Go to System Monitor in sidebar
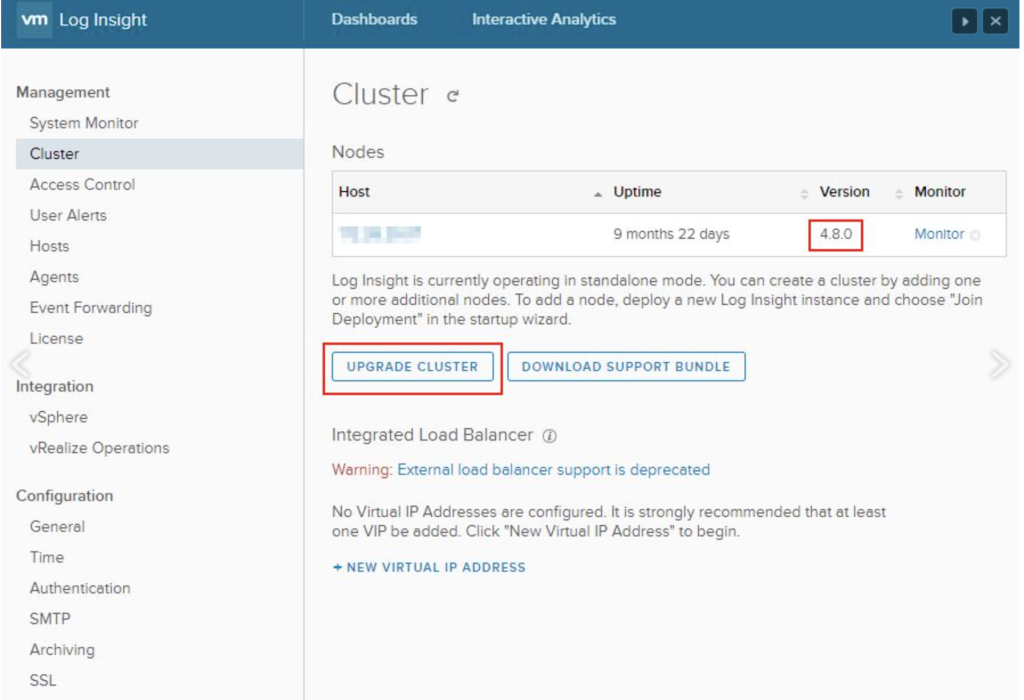1024x700 pixels. [x=84, y=123]
